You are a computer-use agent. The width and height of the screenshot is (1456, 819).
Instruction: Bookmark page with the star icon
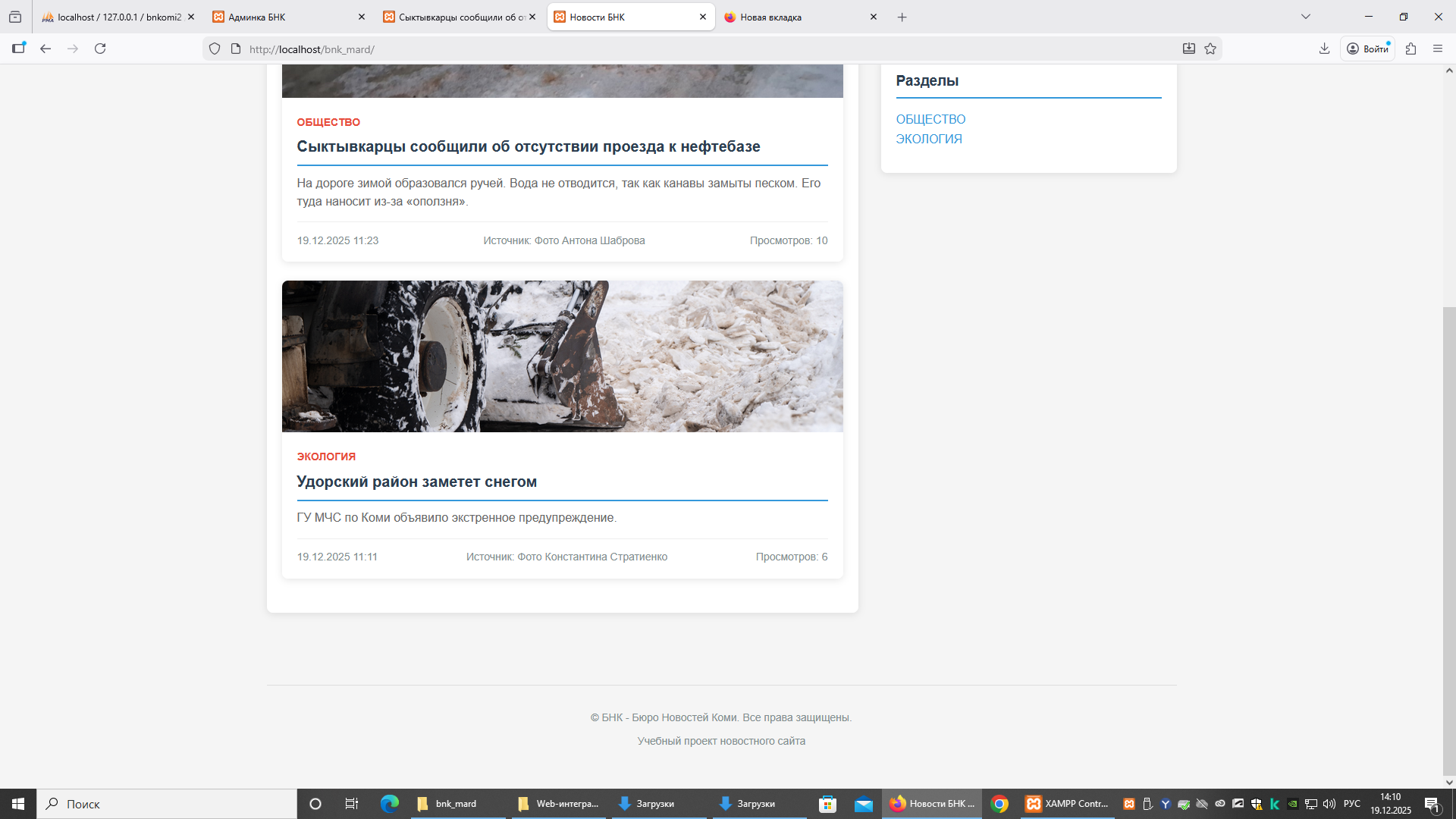1210,49
